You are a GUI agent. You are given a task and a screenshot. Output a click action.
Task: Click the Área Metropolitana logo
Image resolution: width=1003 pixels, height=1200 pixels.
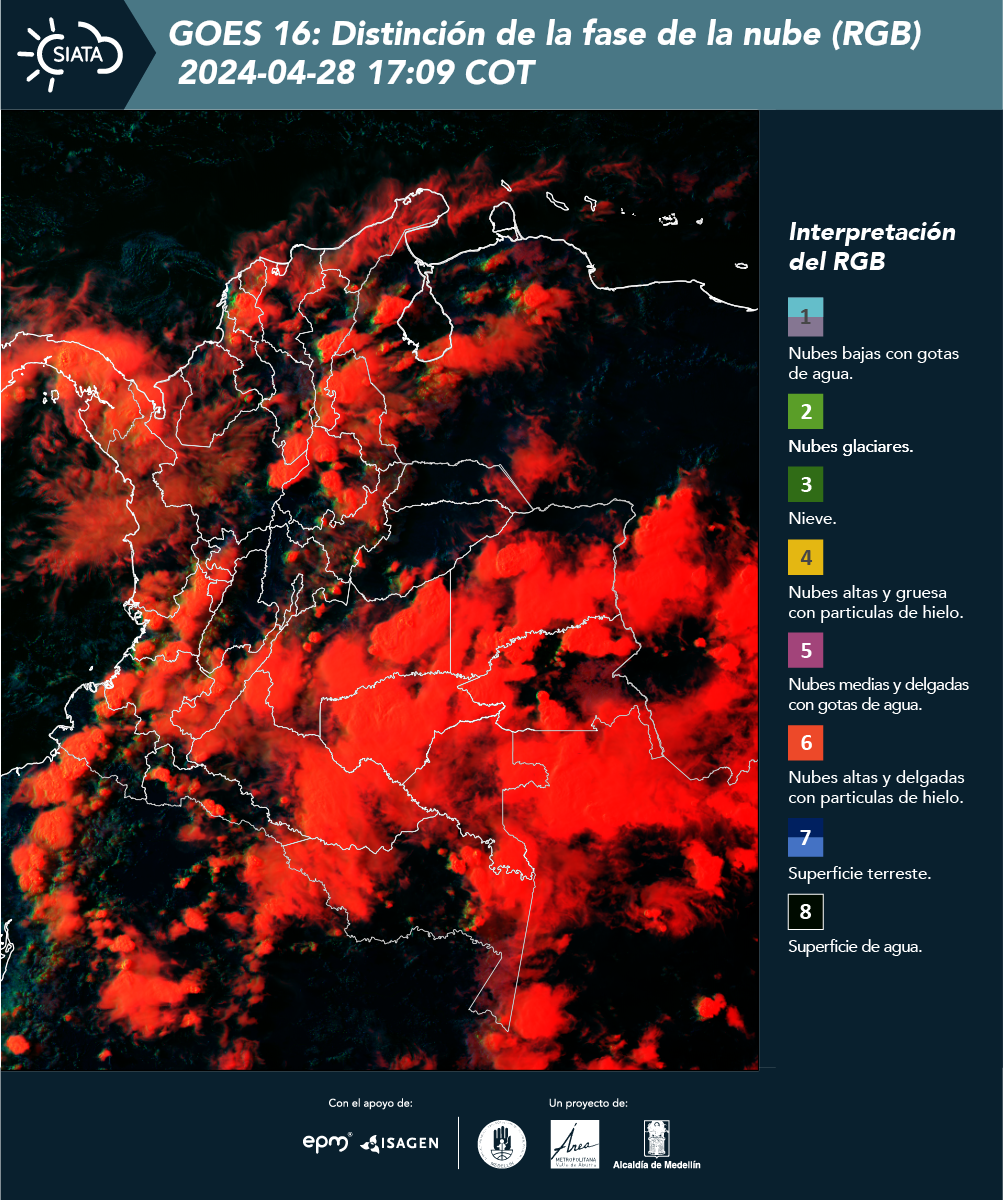point(575,1144)
